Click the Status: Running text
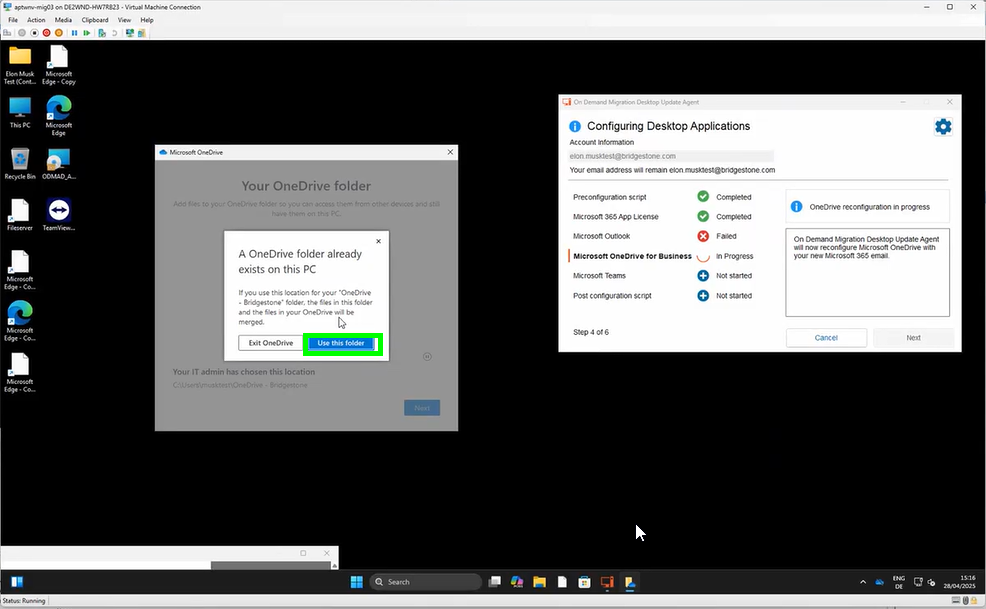This screenshot has height=609, width=986. (x=24, y=601)
